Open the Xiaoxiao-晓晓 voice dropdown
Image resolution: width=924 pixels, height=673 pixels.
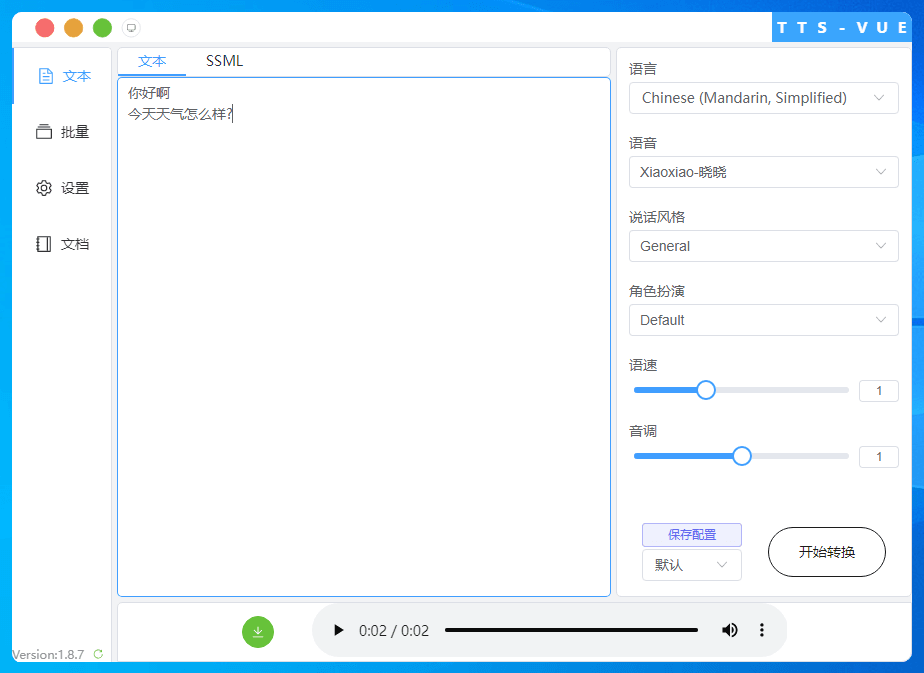pyautogui.click(x=763, y=172)
